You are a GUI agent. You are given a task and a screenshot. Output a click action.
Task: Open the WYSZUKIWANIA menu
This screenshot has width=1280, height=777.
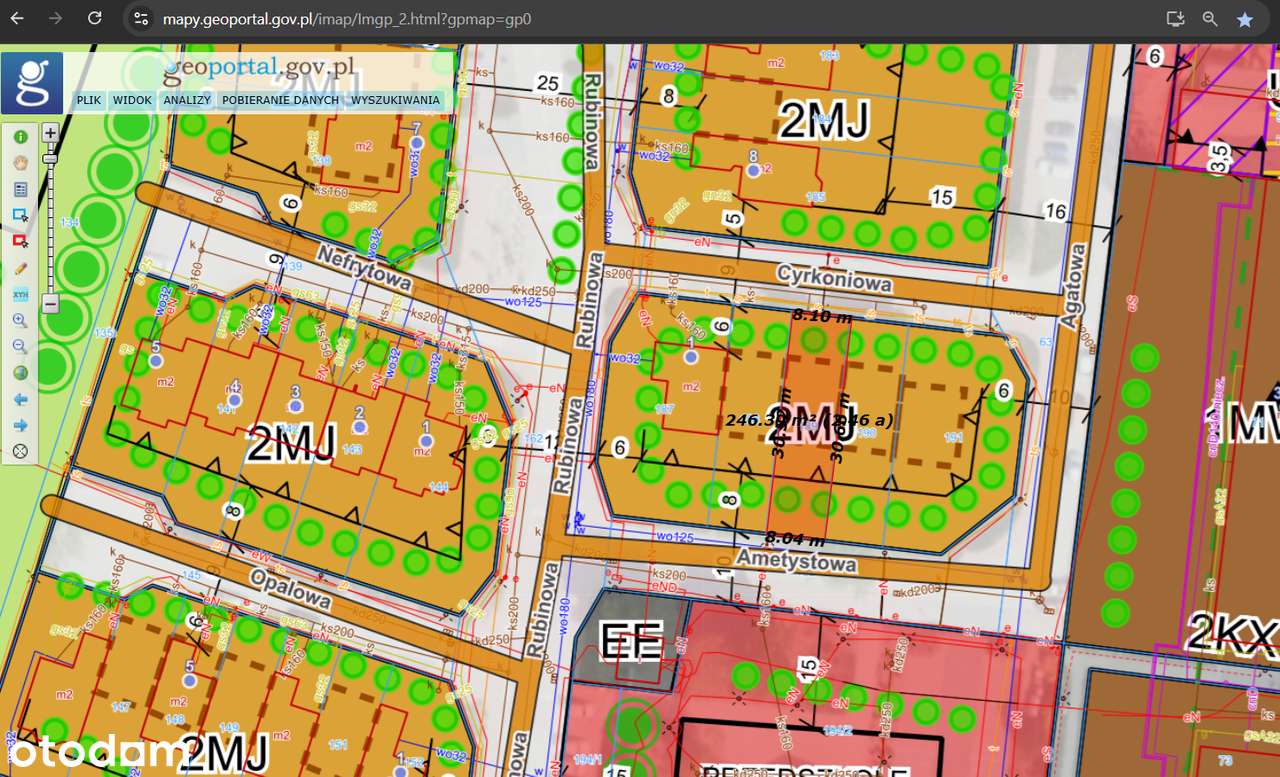pos(394,100)
